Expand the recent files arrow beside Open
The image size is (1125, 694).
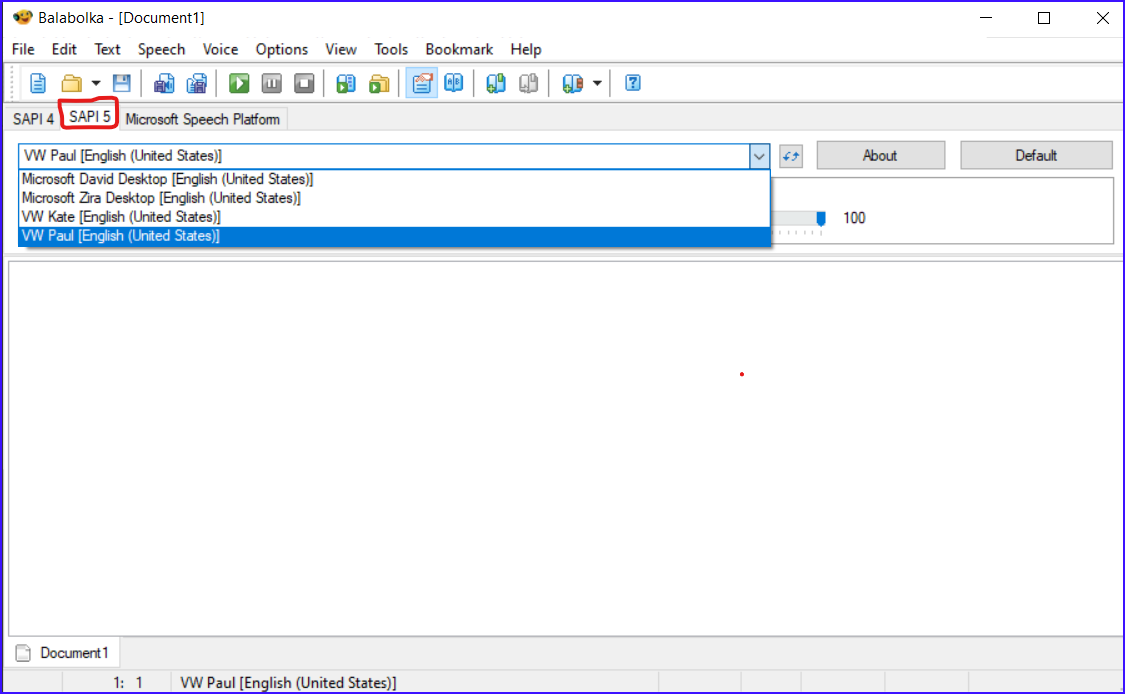95,83
